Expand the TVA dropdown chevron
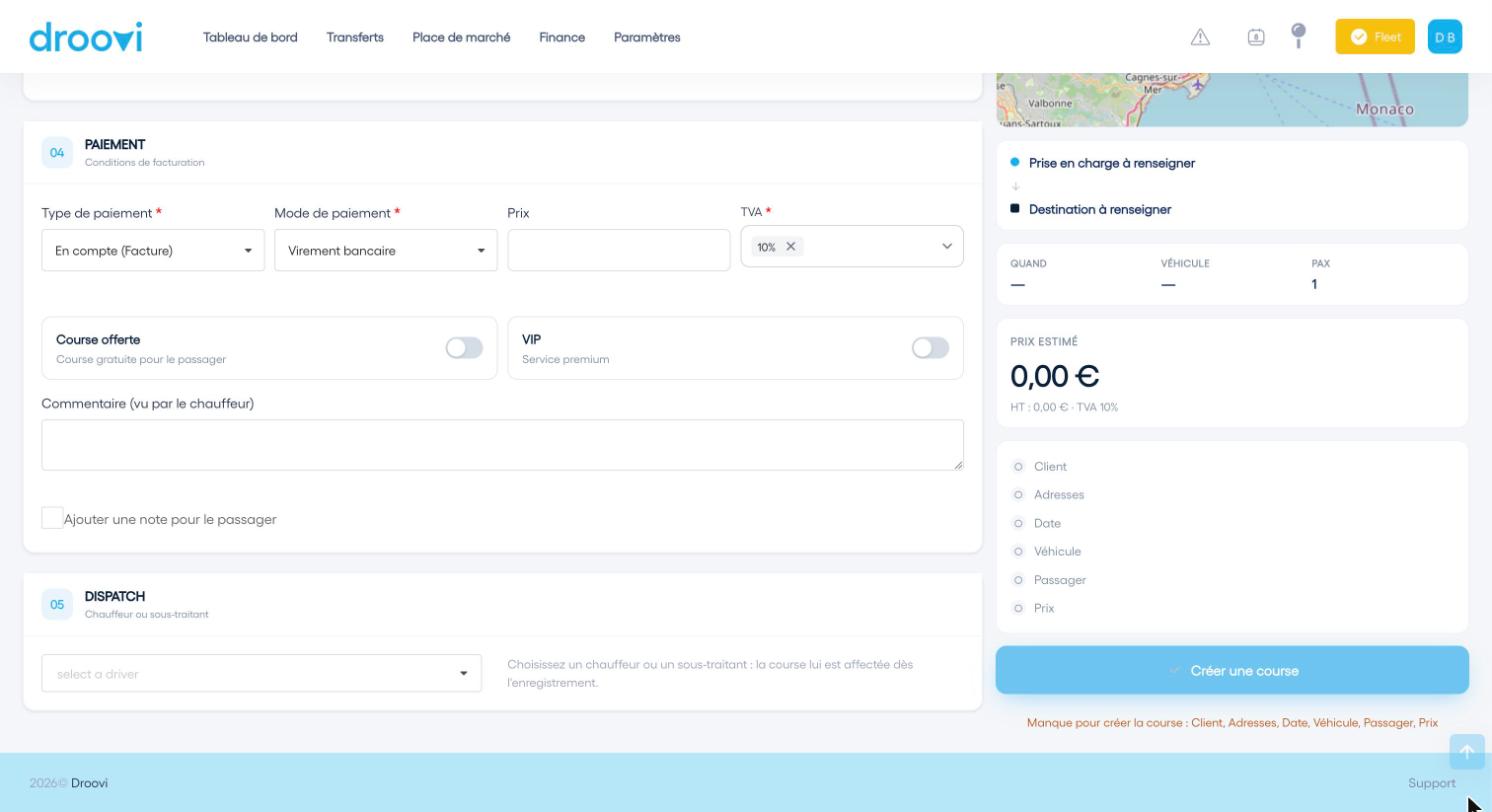Viewport: 1492px width, 812px height. click(x=947, y=246)
